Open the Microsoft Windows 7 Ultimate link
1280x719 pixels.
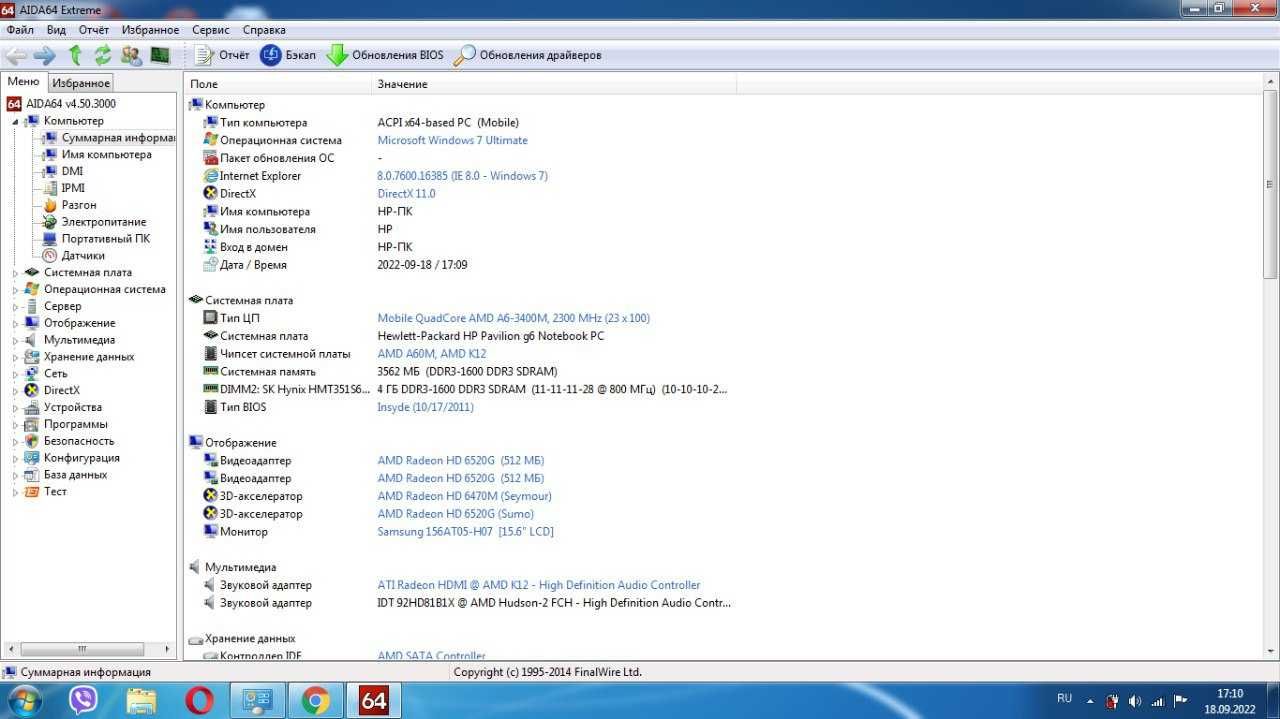[452, 140]
